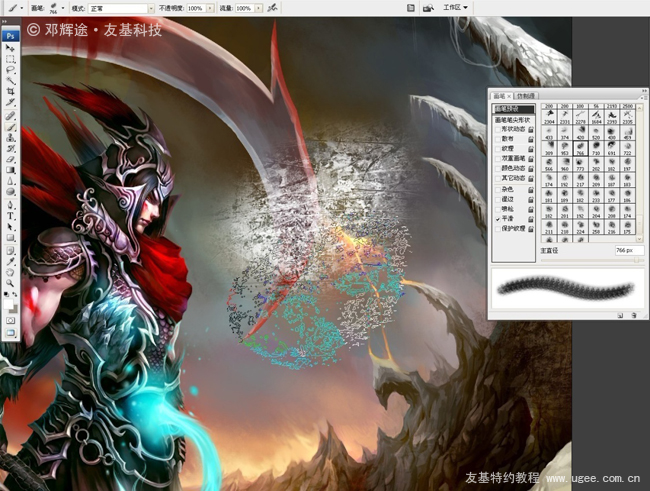Create new brush preset icon

[620, 316]
